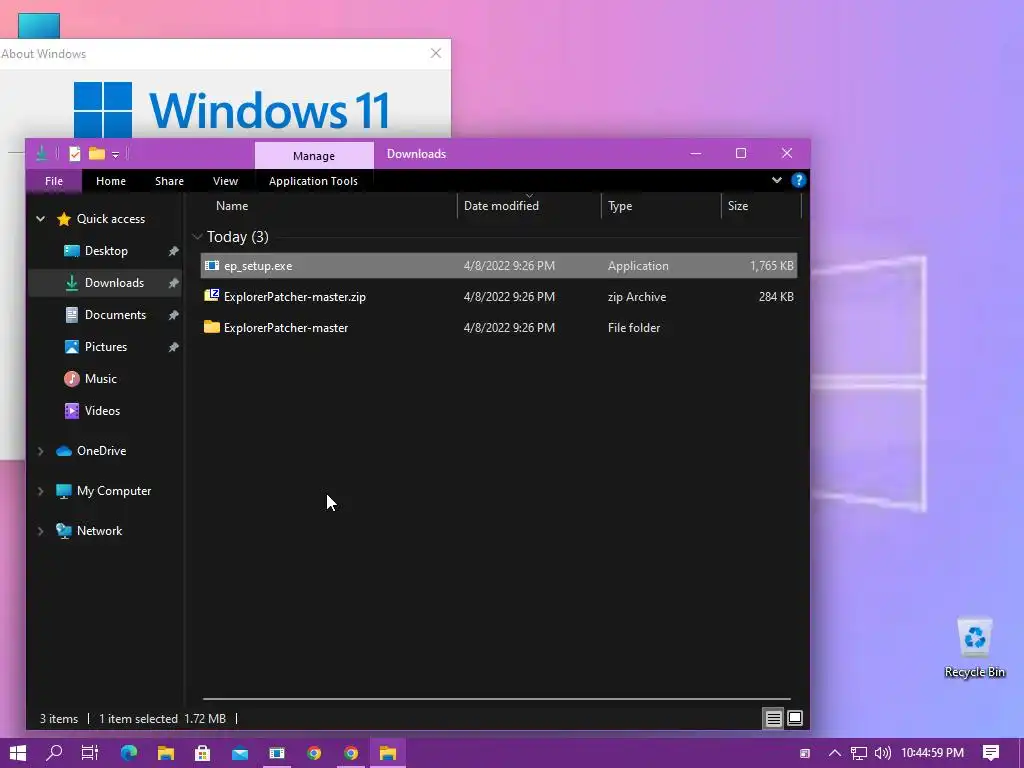The height and width of the screenshot is (768, 1024).
Task: Open taskbar Search magnifier
Action: coord(54,753)
